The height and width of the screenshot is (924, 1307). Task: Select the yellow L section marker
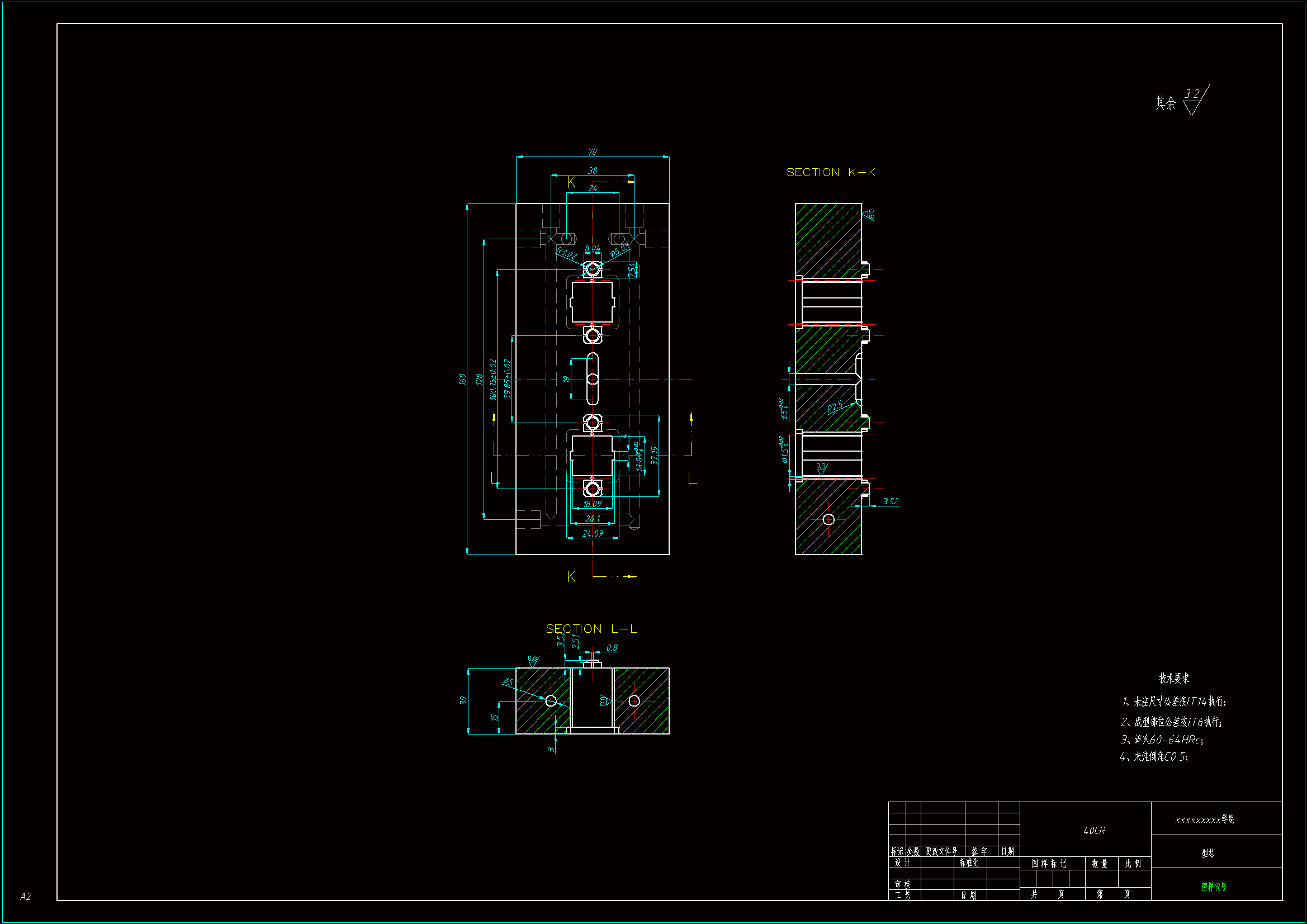click(x=692, y=478)
